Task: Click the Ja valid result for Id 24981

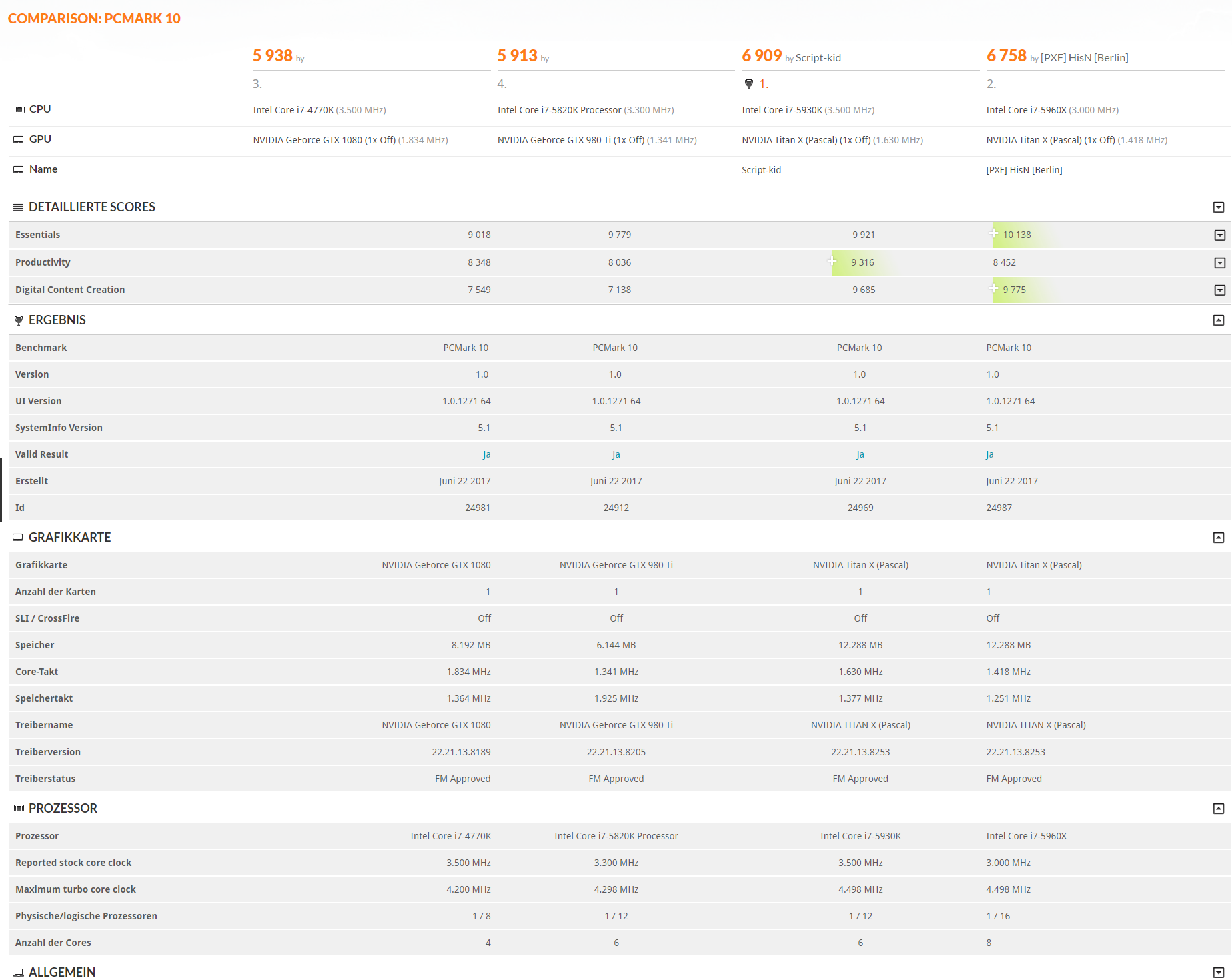Action: 487,454
